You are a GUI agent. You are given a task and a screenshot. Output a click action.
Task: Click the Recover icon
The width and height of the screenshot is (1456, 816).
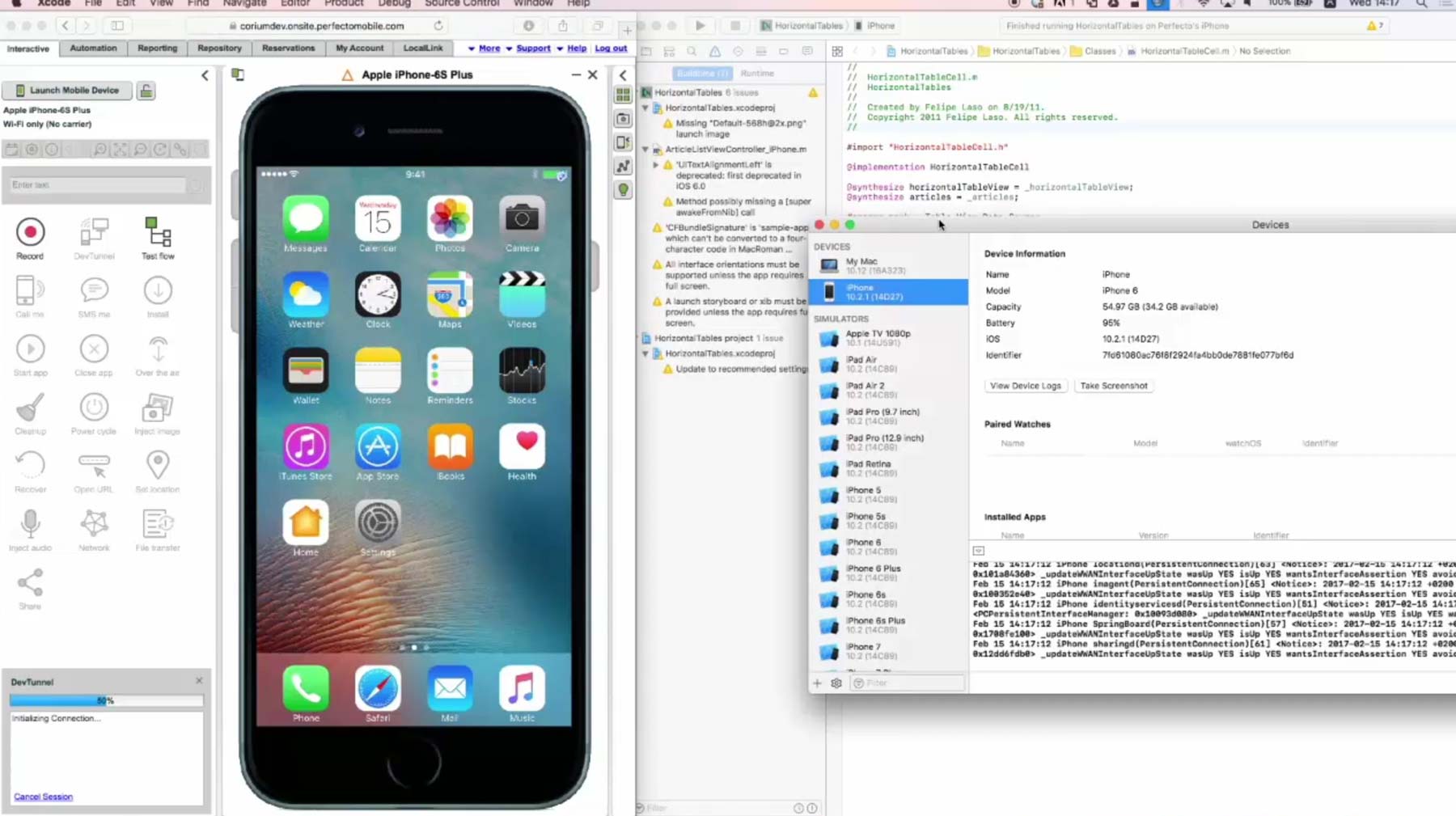[30, 466]
